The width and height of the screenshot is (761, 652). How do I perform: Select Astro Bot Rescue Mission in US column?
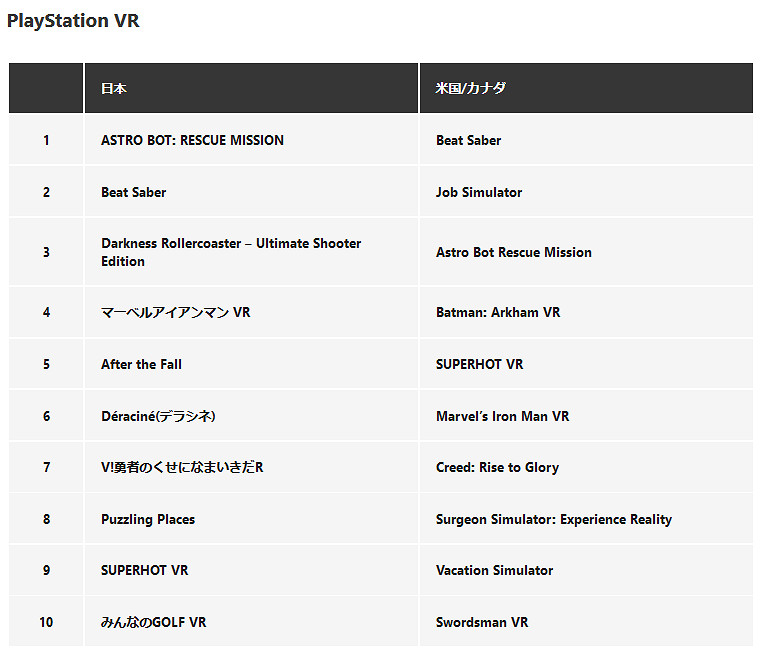[x=513, y=253]
